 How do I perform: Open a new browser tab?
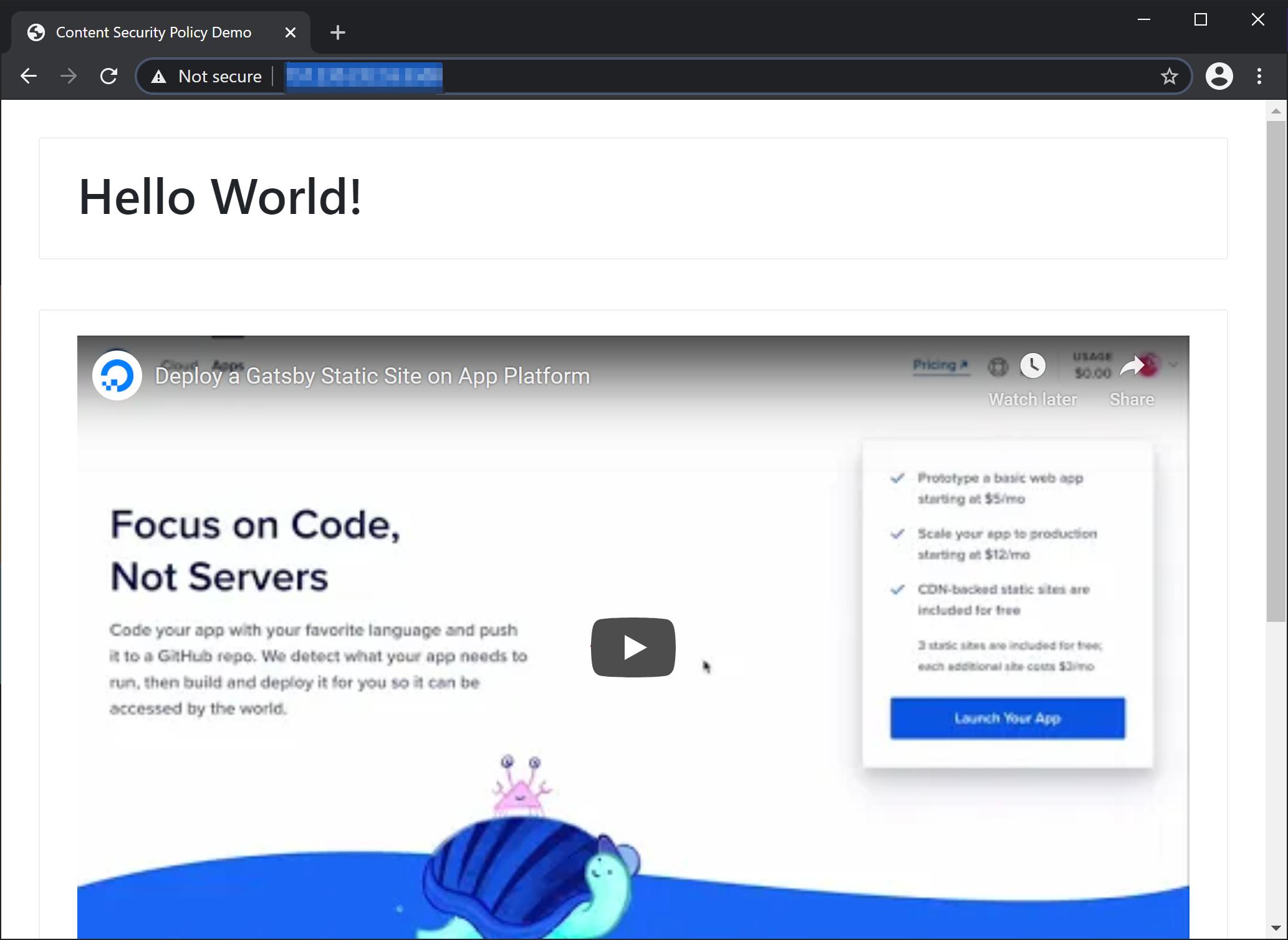click(337, 32)
